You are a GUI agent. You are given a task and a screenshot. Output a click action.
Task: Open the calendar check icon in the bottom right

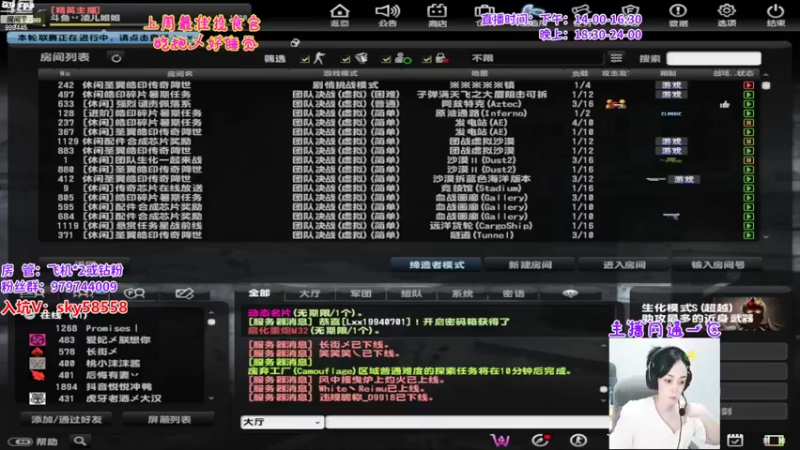pos(735,440)
